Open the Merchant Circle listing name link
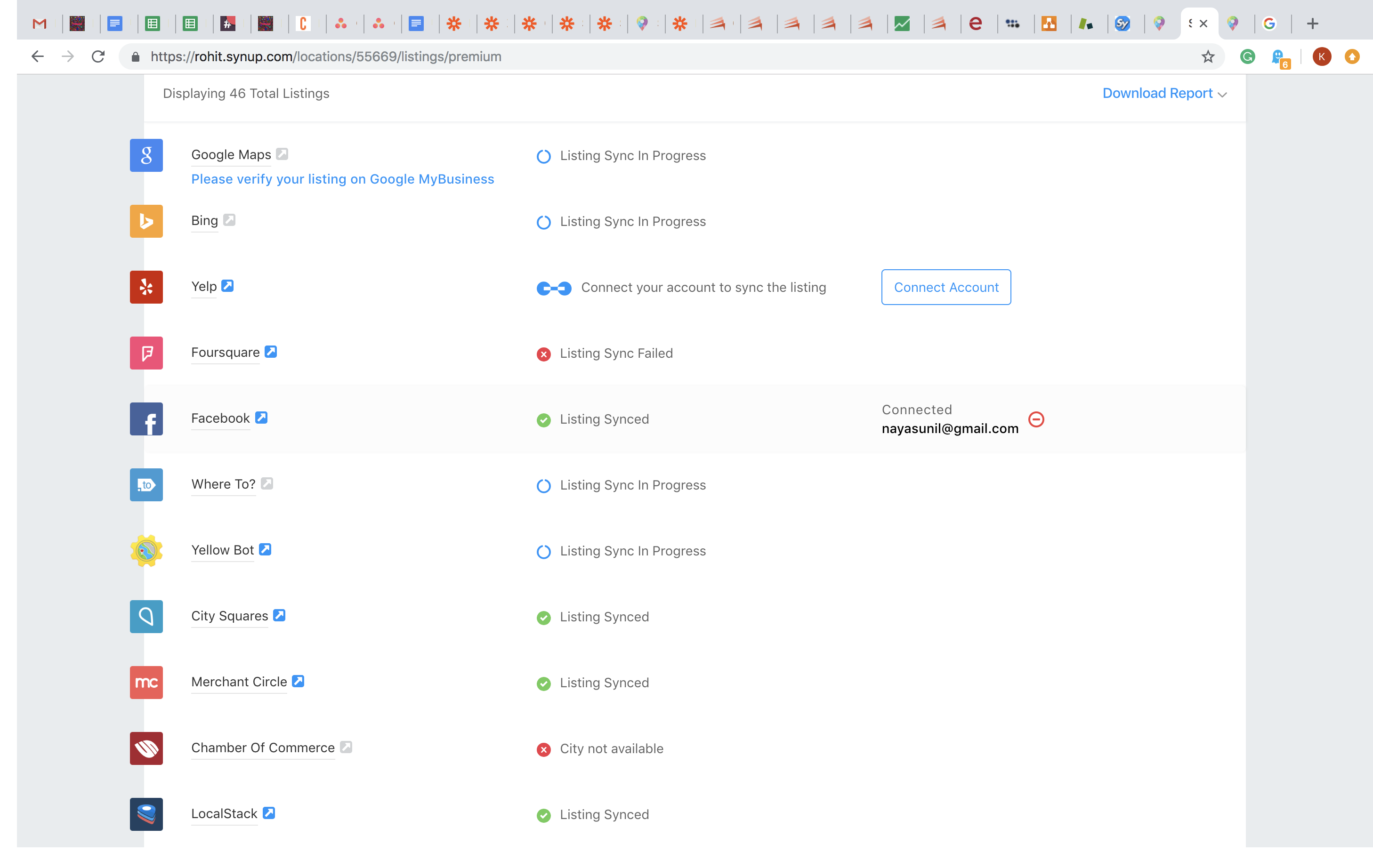1373x868 pixels. tap(239, 682)
